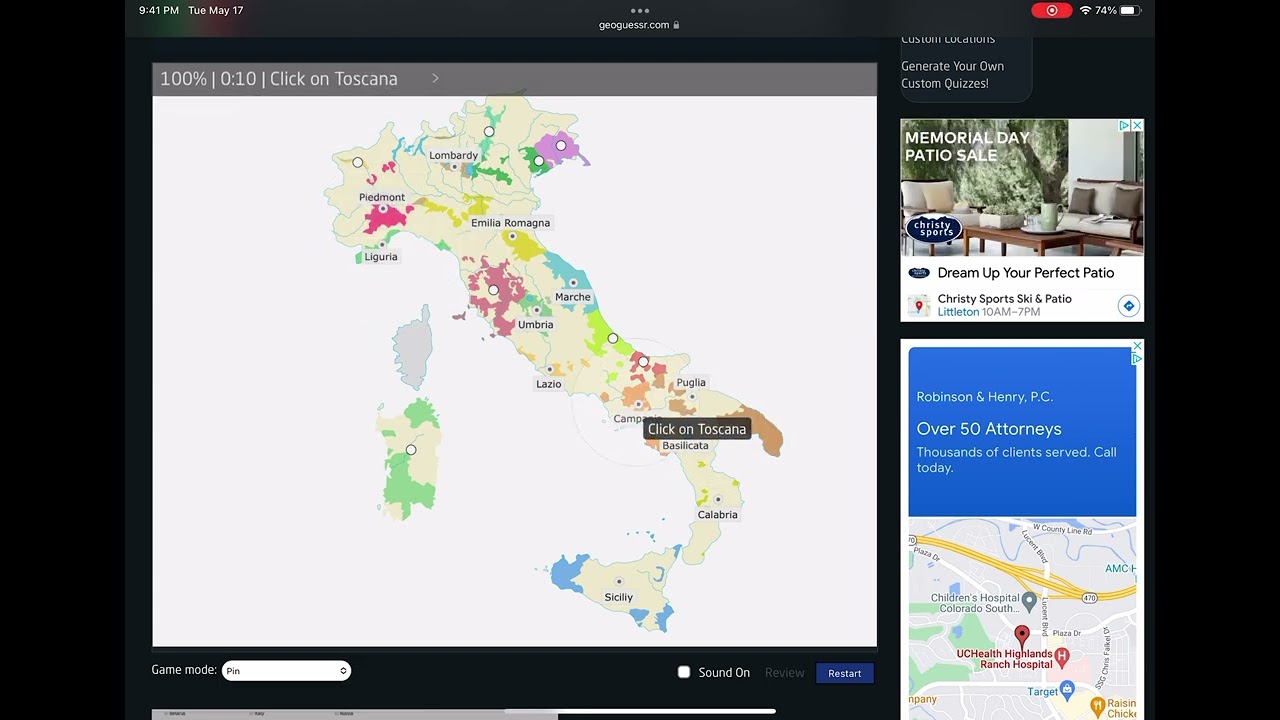Tap the three-dot multitasking menu at top
The width and height of the screenshot is (1280, 720).
point(640,11)
